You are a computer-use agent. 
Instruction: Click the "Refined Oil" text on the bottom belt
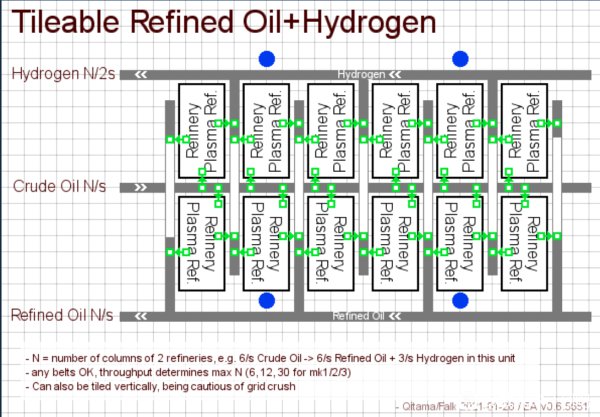click(x=358, y=317)
